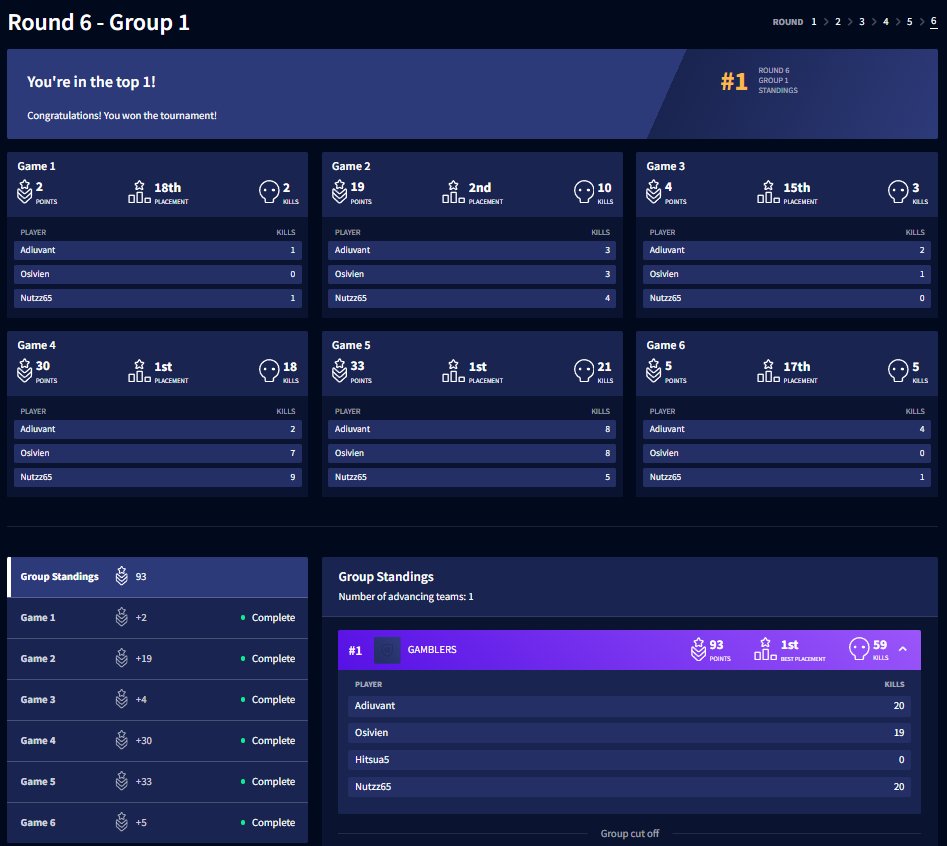The image size is (947, 846).
Task: Click Nutzz65 row in Game 4 card
Action: tap(158, 477)
